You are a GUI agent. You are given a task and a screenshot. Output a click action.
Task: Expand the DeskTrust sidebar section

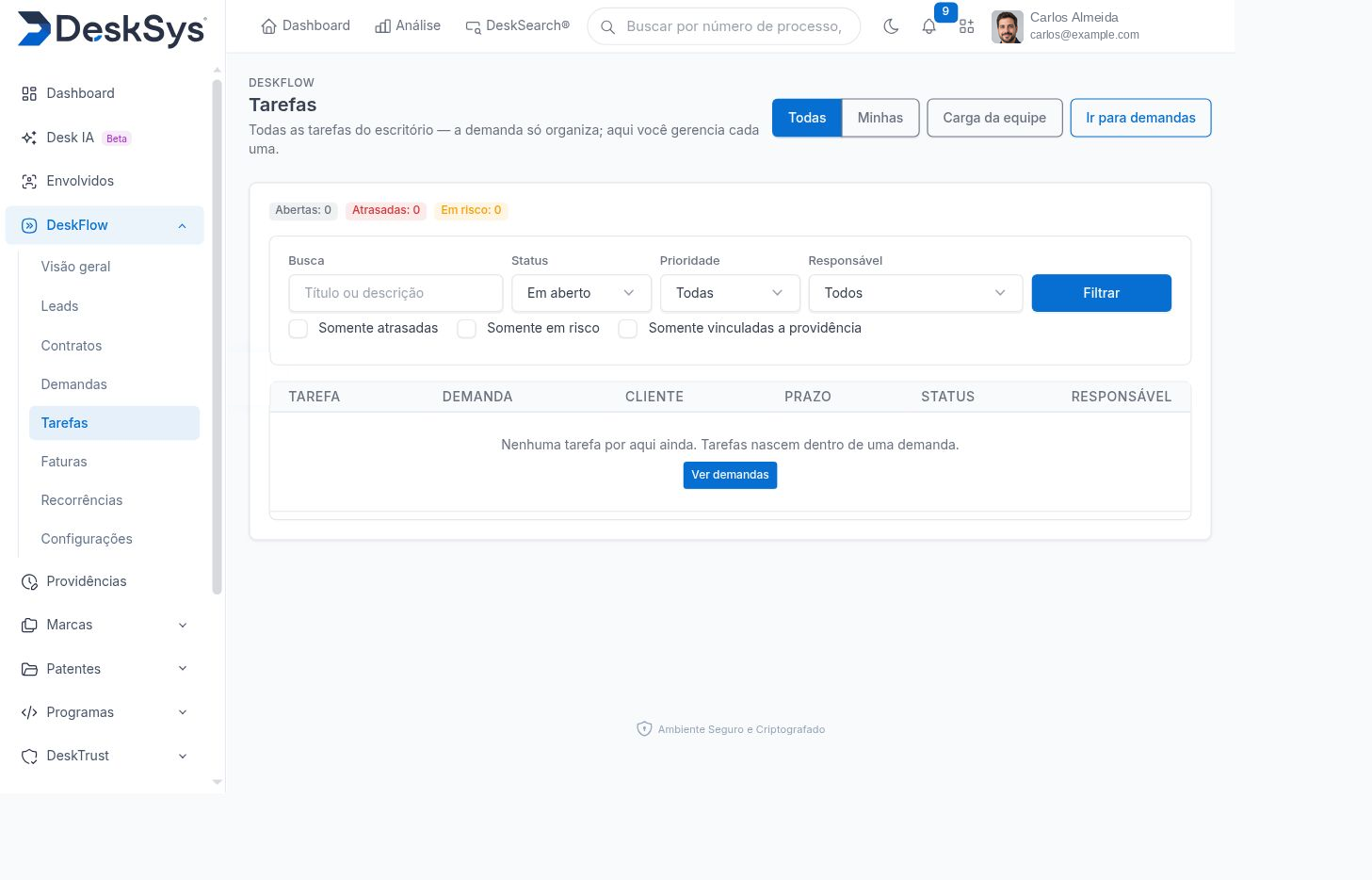click(x=183, y=756)
